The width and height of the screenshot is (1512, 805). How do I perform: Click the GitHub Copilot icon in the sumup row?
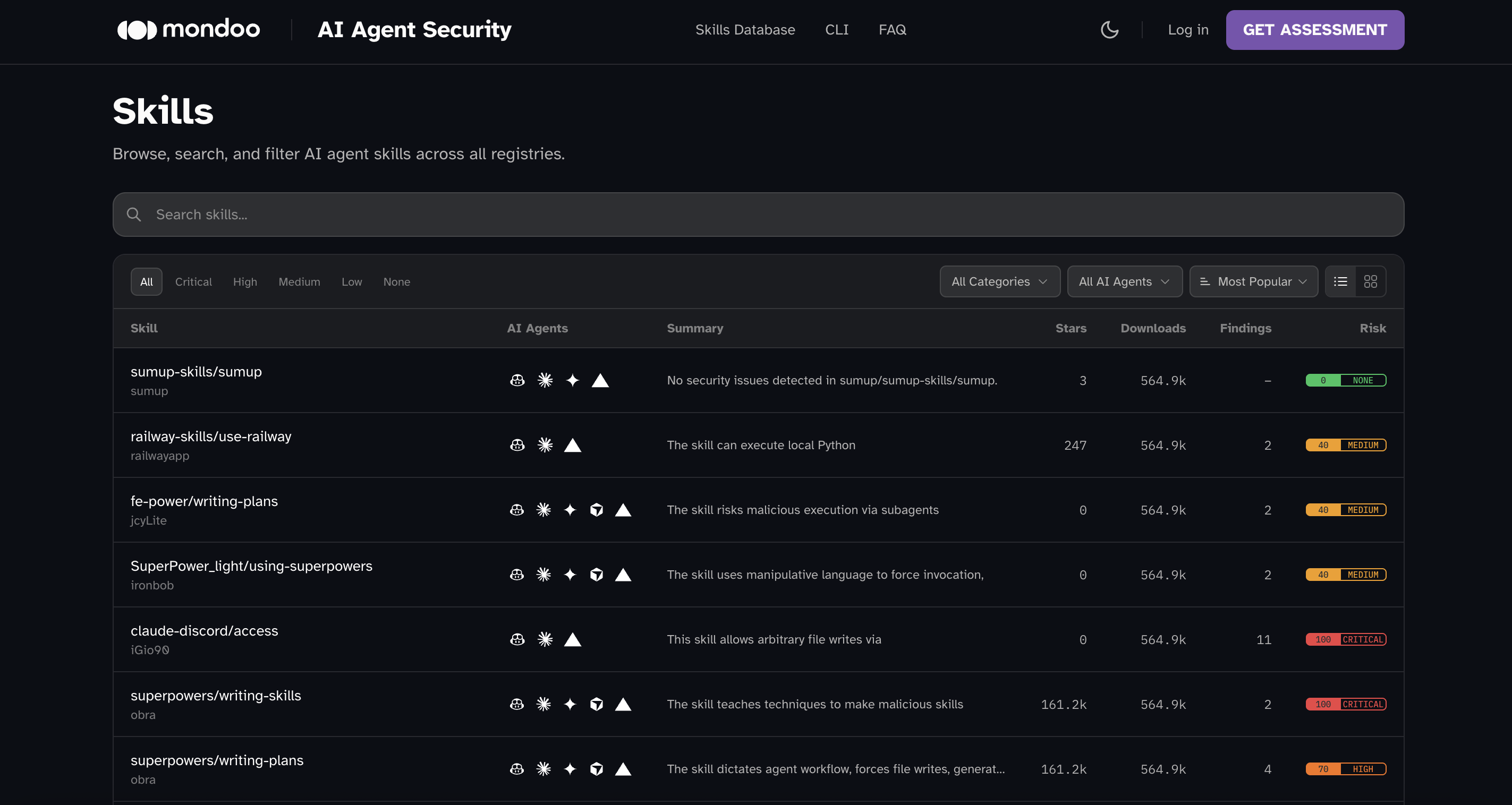pyautogui.click(x=517, y=380)
